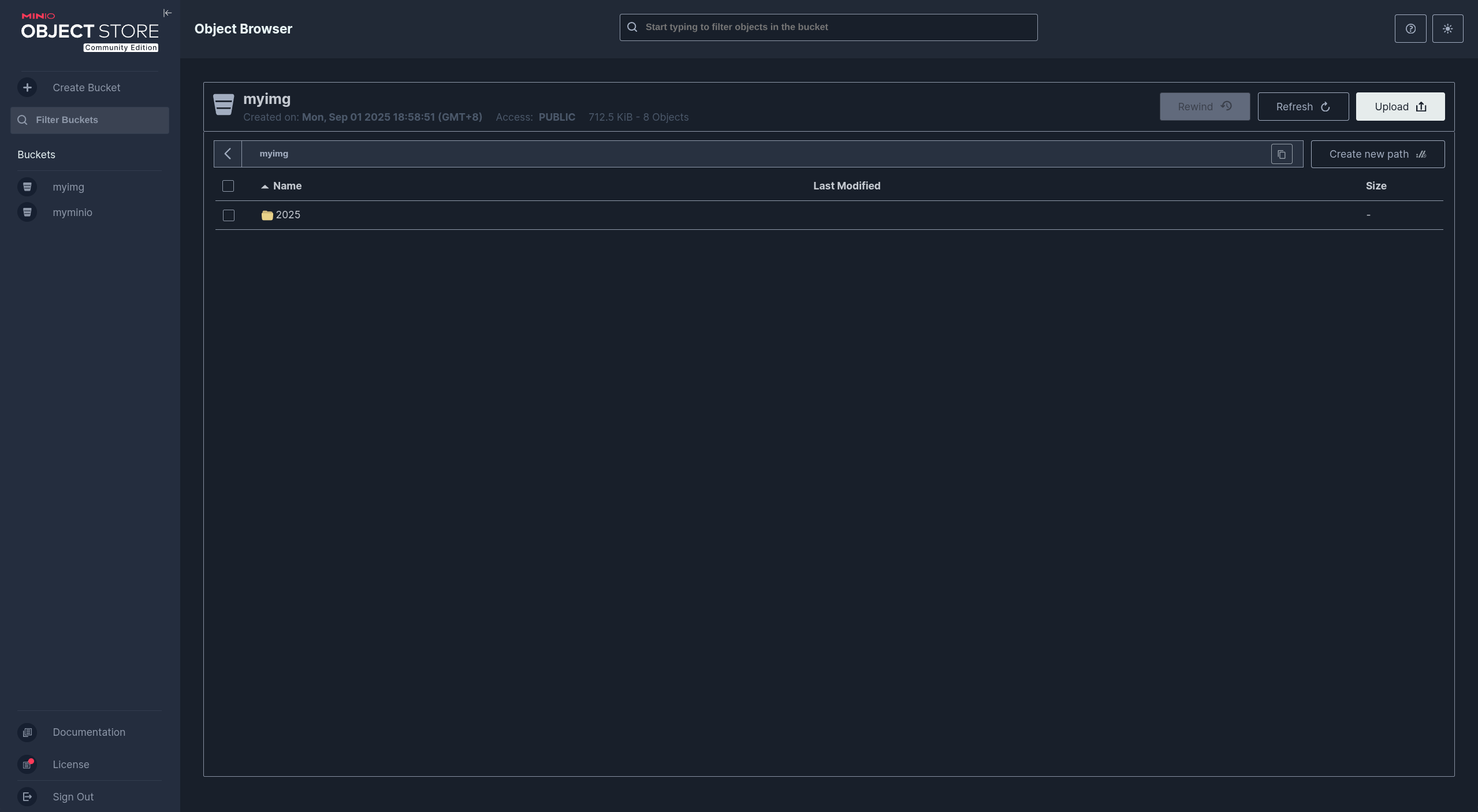
Task: Open the 2025 folder
Action: (x=288, y=215)
